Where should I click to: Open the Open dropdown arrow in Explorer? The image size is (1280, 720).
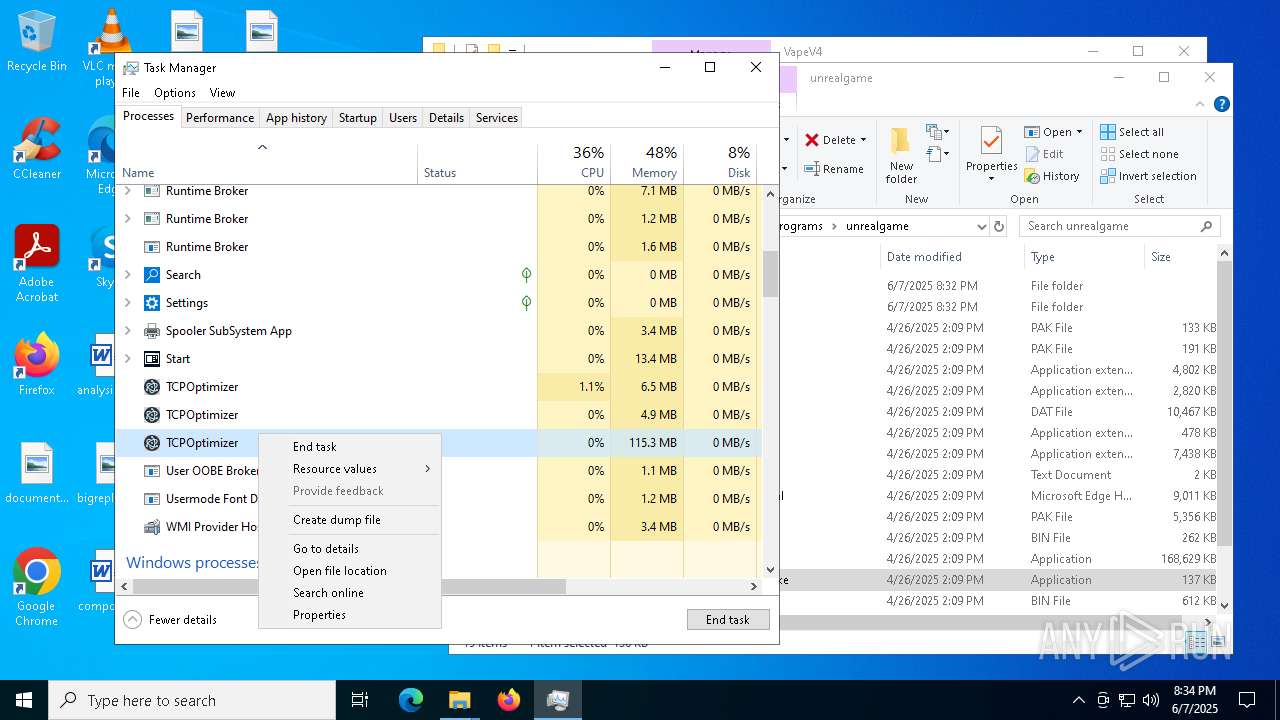[x=1079, y=132]
